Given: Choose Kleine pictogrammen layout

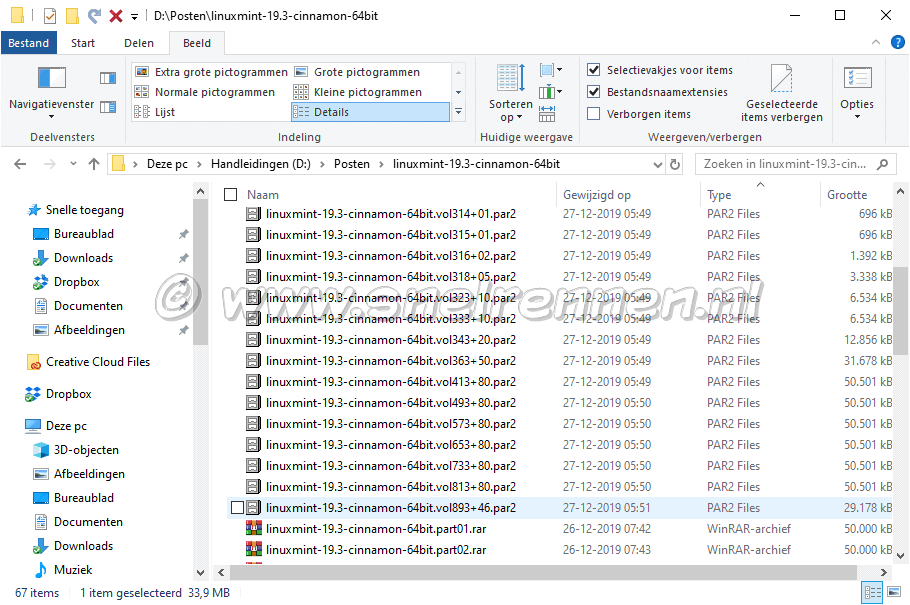Looking at the screenshot, I should coord(358,92).
